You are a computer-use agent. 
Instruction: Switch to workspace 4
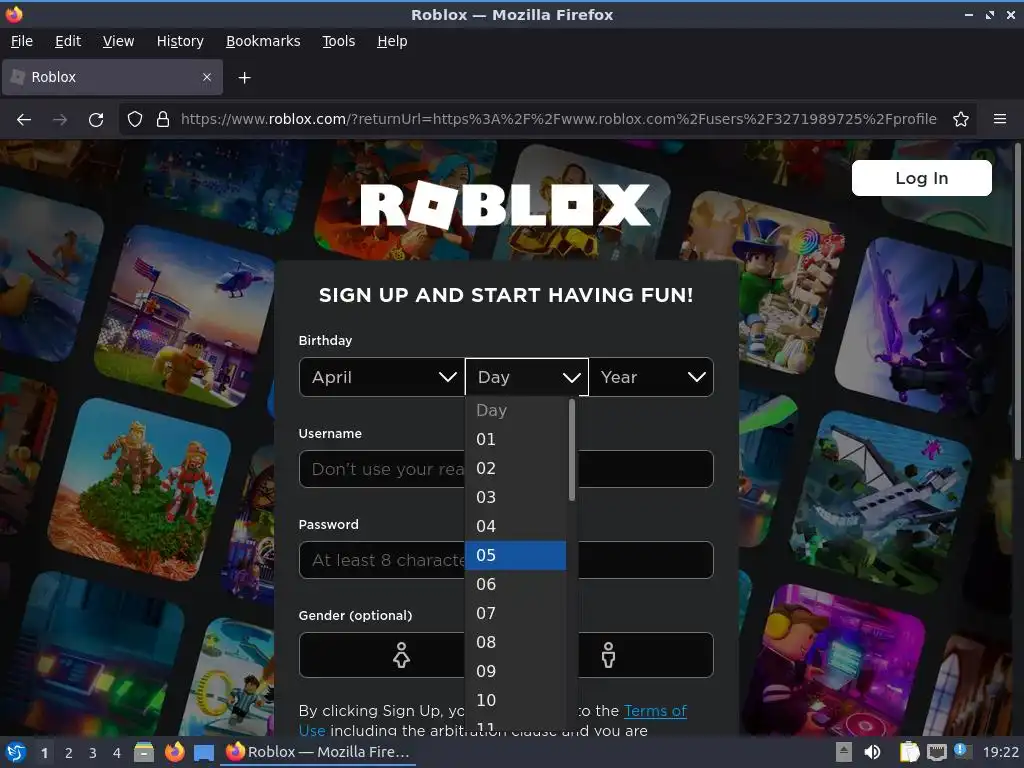(x=117, y=753)
